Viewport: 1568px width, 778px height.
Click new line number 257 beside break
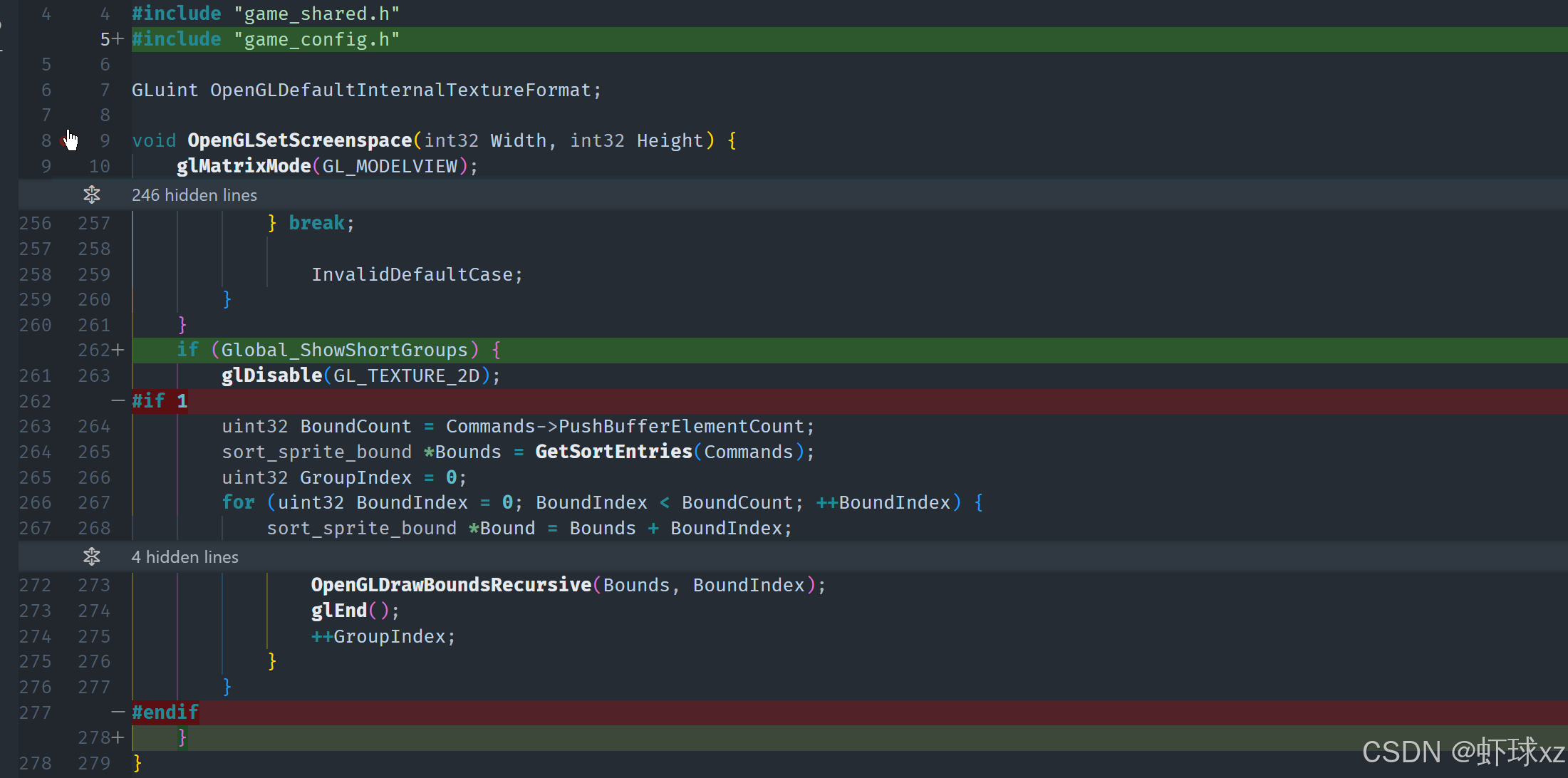click(94, 223)
